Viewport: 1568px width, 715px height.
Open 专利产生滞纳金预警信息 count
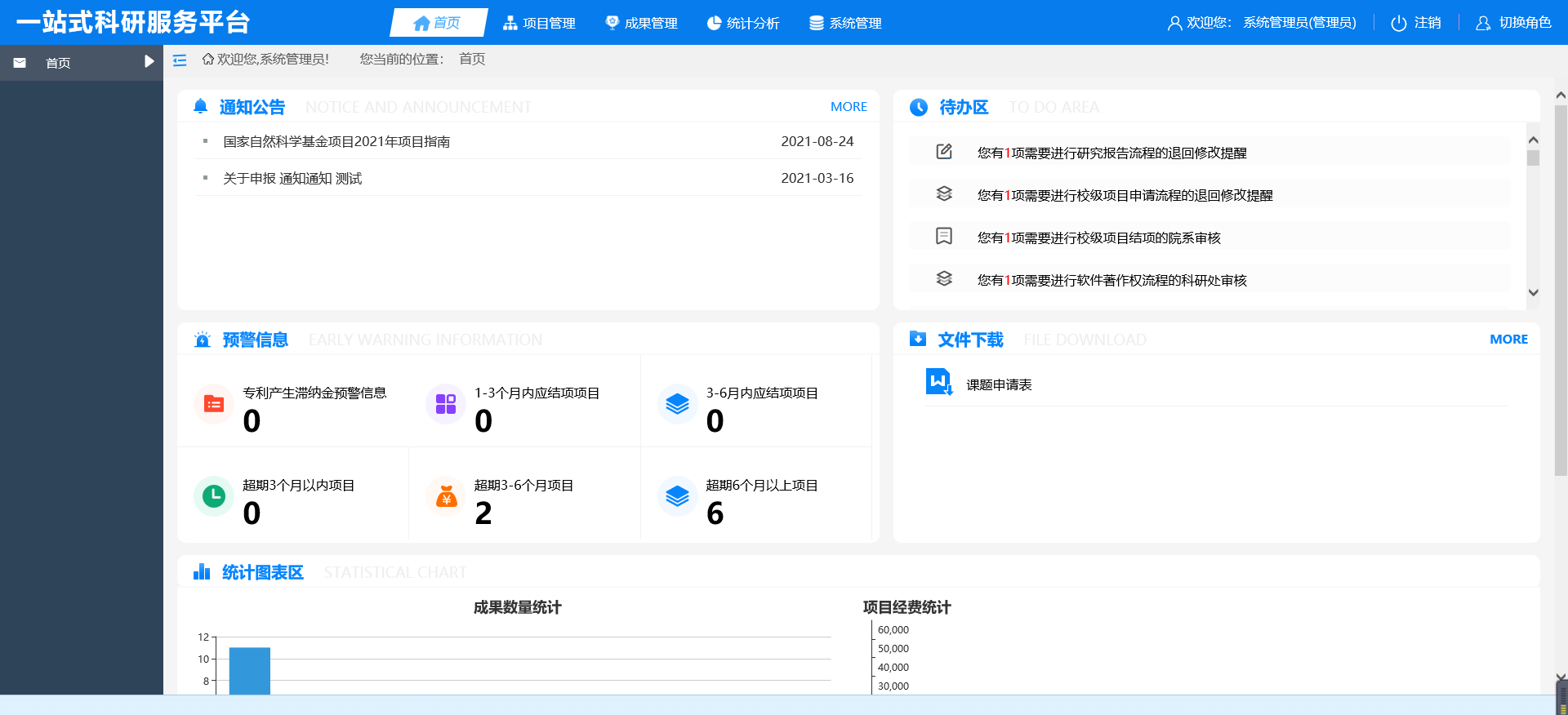coord(252,421)
